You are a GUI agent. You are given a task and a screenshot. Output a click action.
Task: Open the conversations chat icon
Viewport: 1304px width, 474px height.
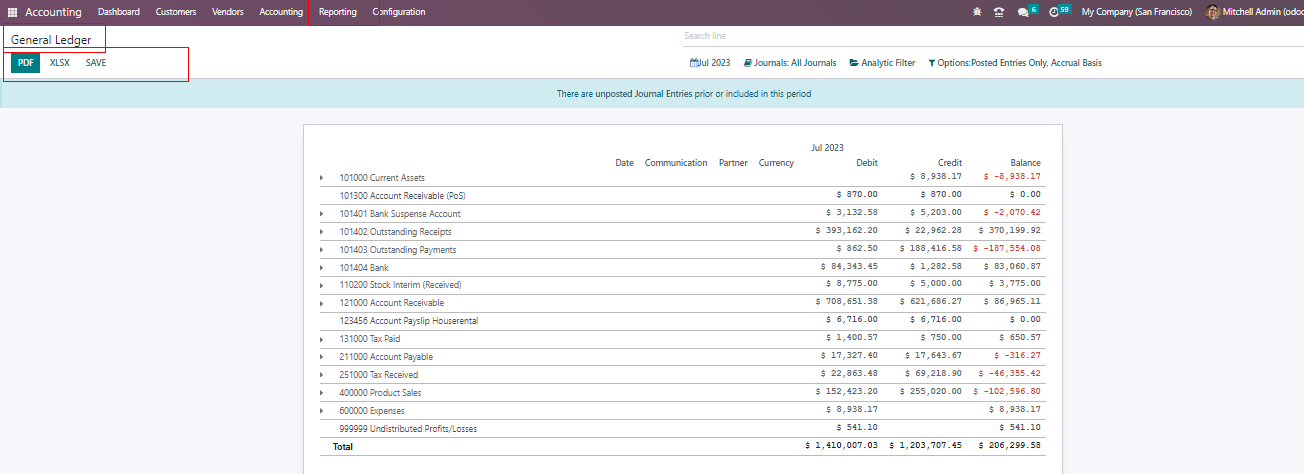coord(1022,12)
